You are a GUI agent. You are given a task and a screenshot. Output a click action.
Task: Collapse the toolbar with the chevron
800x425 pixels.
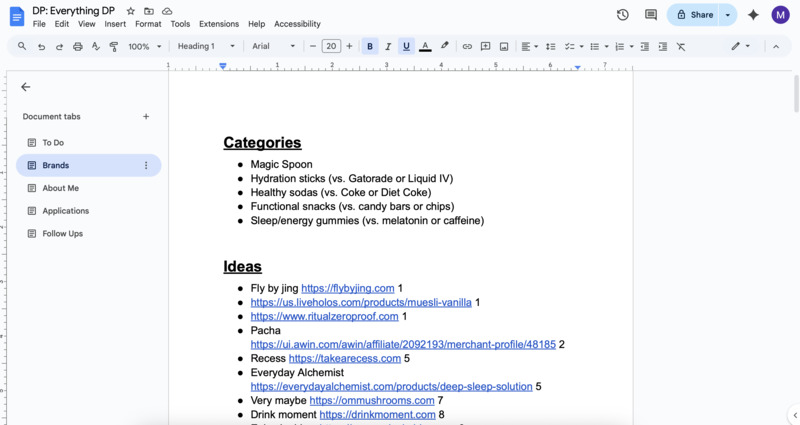(x=776, y=46)
